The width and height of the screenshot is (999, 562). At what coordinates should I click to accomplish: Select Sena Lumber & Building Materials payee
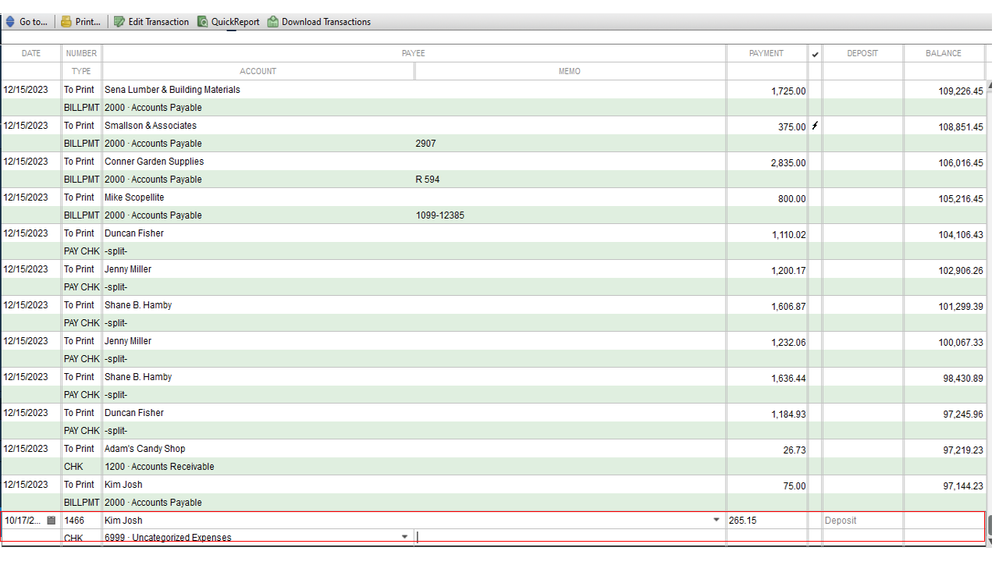(172, 90)
